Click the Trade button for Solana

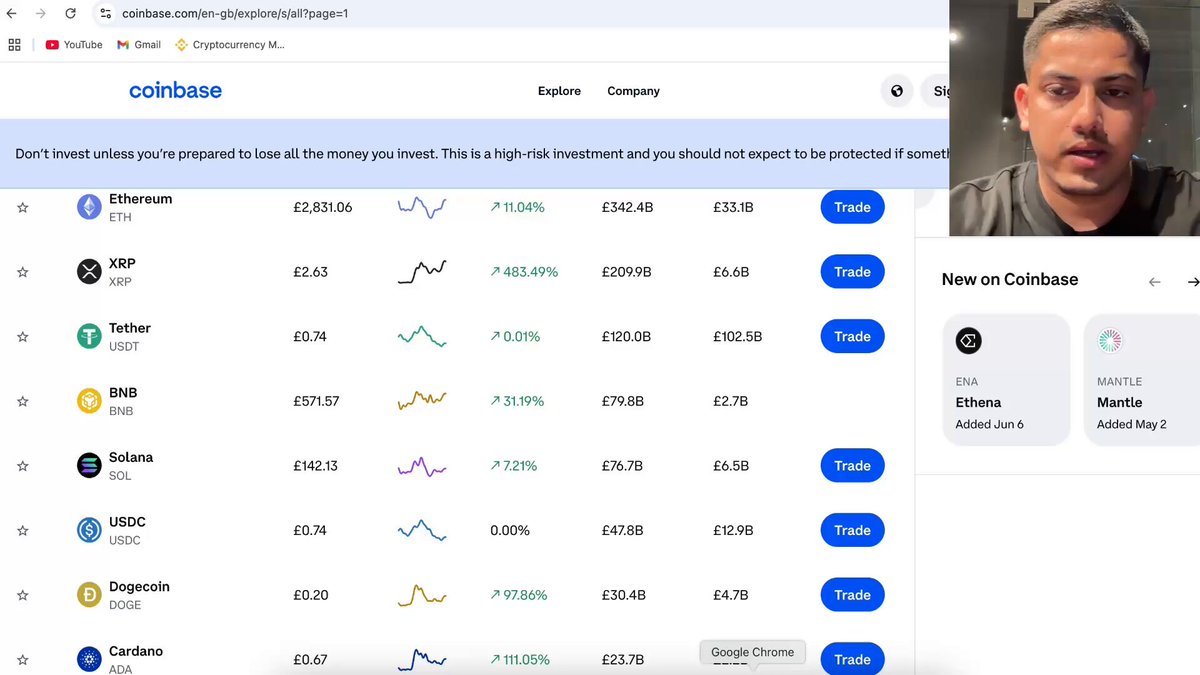pyautogui.click(x=852, y=466)
